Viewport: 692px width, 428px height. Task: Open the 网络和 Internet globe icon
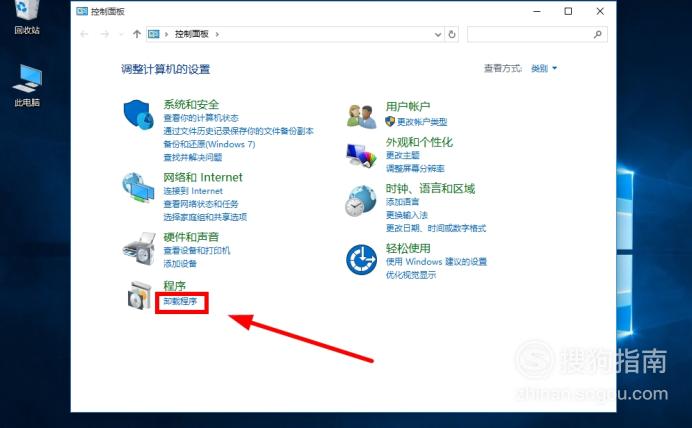[x=138, y=188]
